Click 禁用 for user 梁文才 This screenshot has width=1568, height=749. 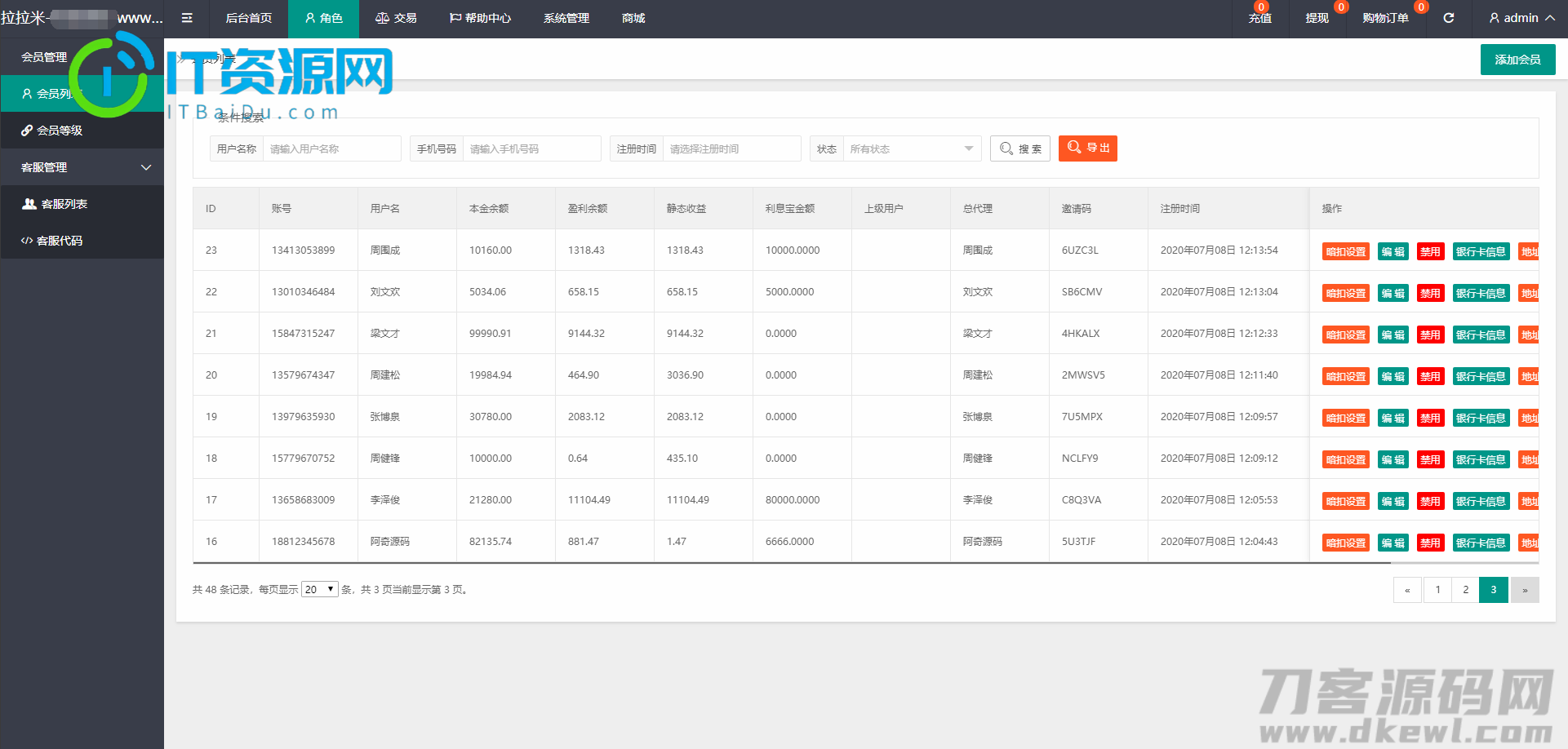tap(1430, 335)
